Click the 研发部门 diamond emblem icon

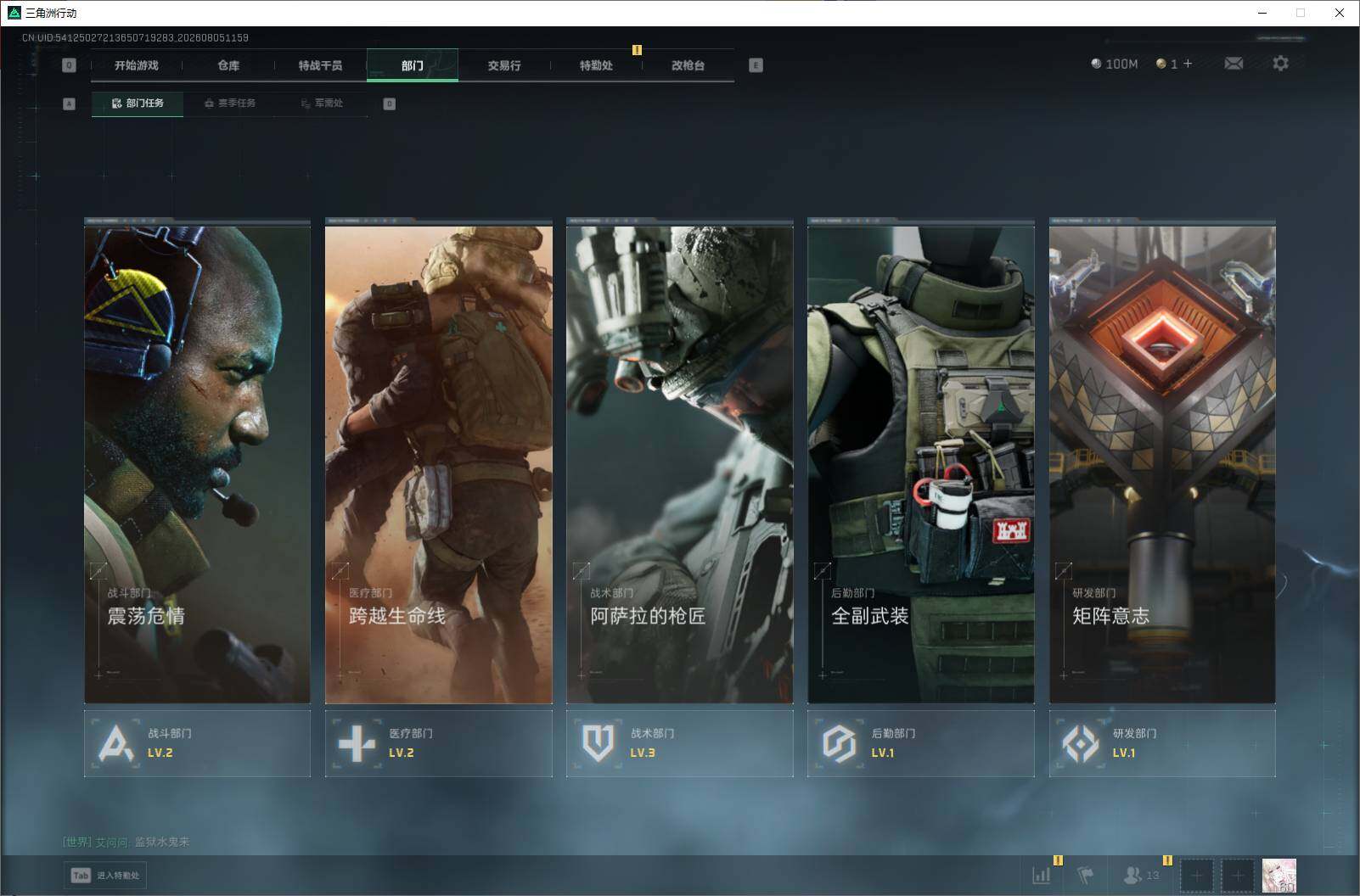pos(1080,743)
